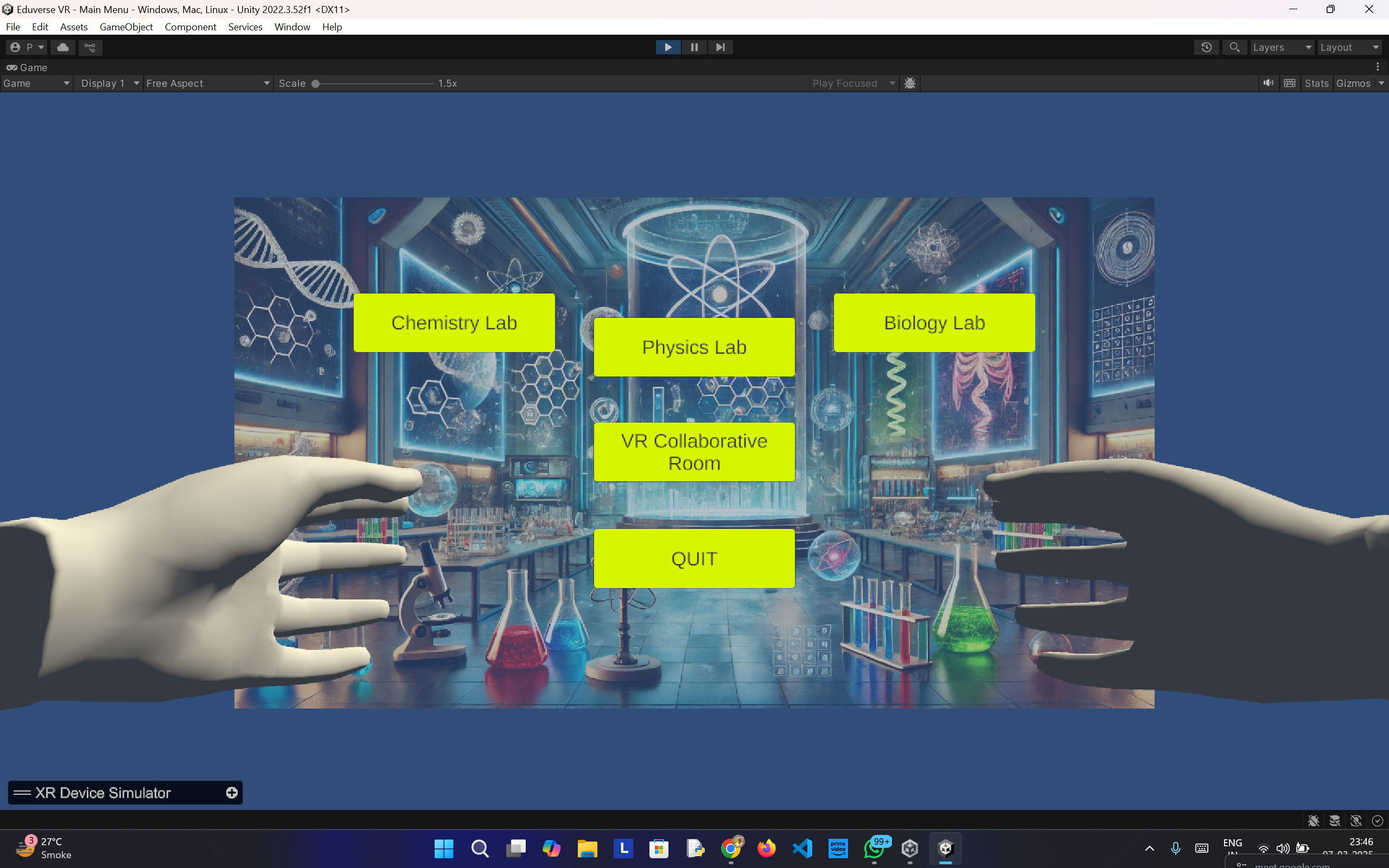Open the Free Aspect dropdown
Screen dimensions: 1389x868
pyautogui.click(x=207, y=83)
